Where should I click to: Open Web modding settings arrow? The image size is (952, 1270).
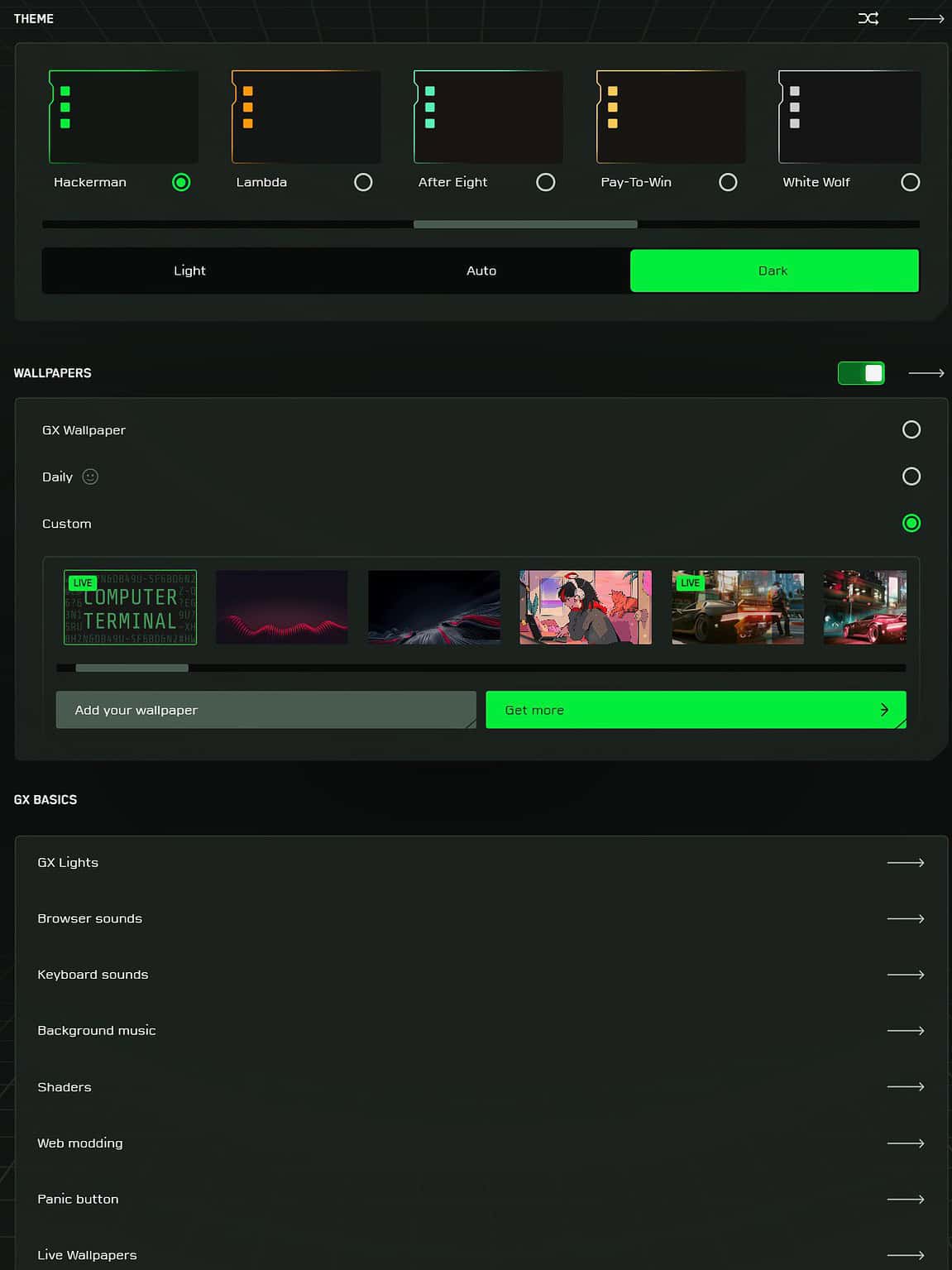[907, 1143]
